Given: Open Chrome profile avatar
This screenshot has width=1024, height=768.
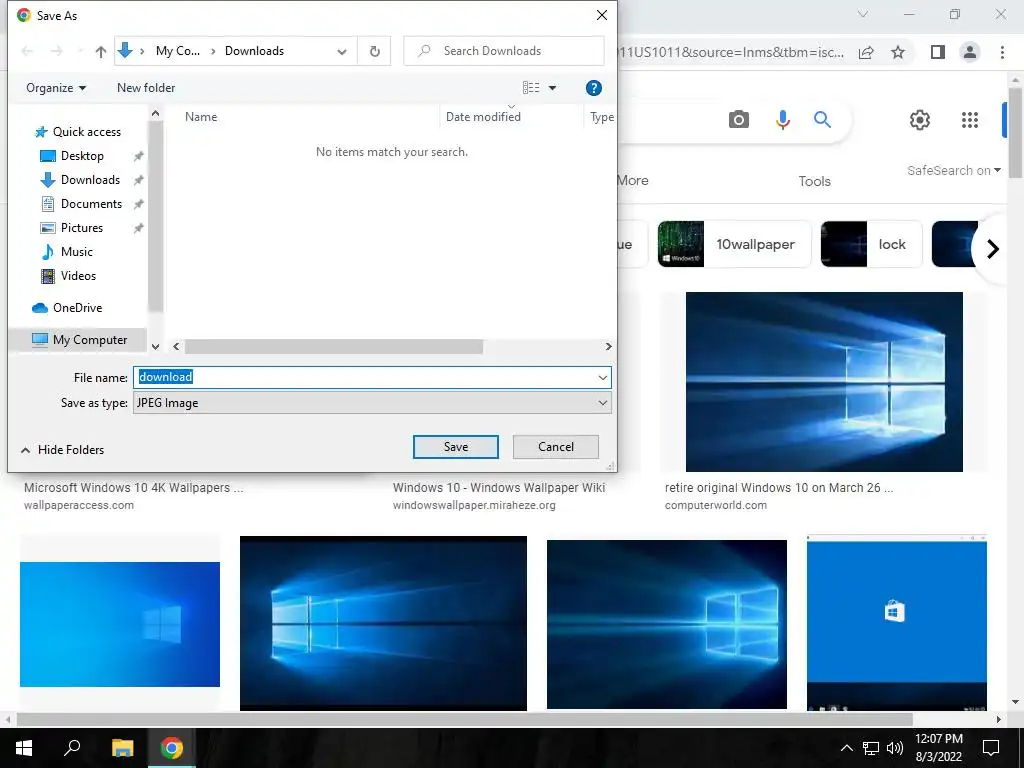Looking at the screenshot, I should coord(970,52).
